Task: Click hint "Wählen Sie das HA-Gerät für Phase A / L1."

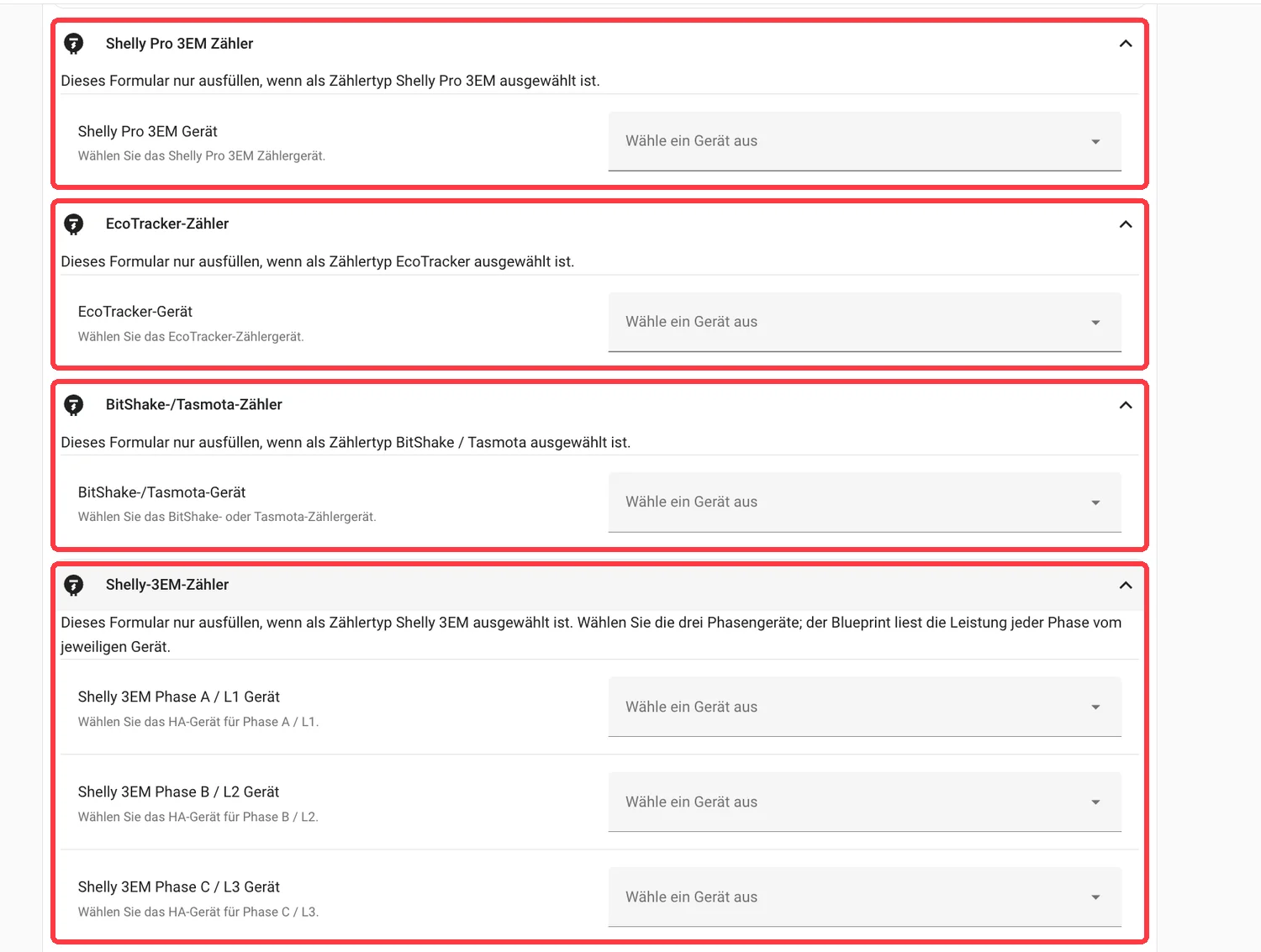Action: click(x=198, y=722)
